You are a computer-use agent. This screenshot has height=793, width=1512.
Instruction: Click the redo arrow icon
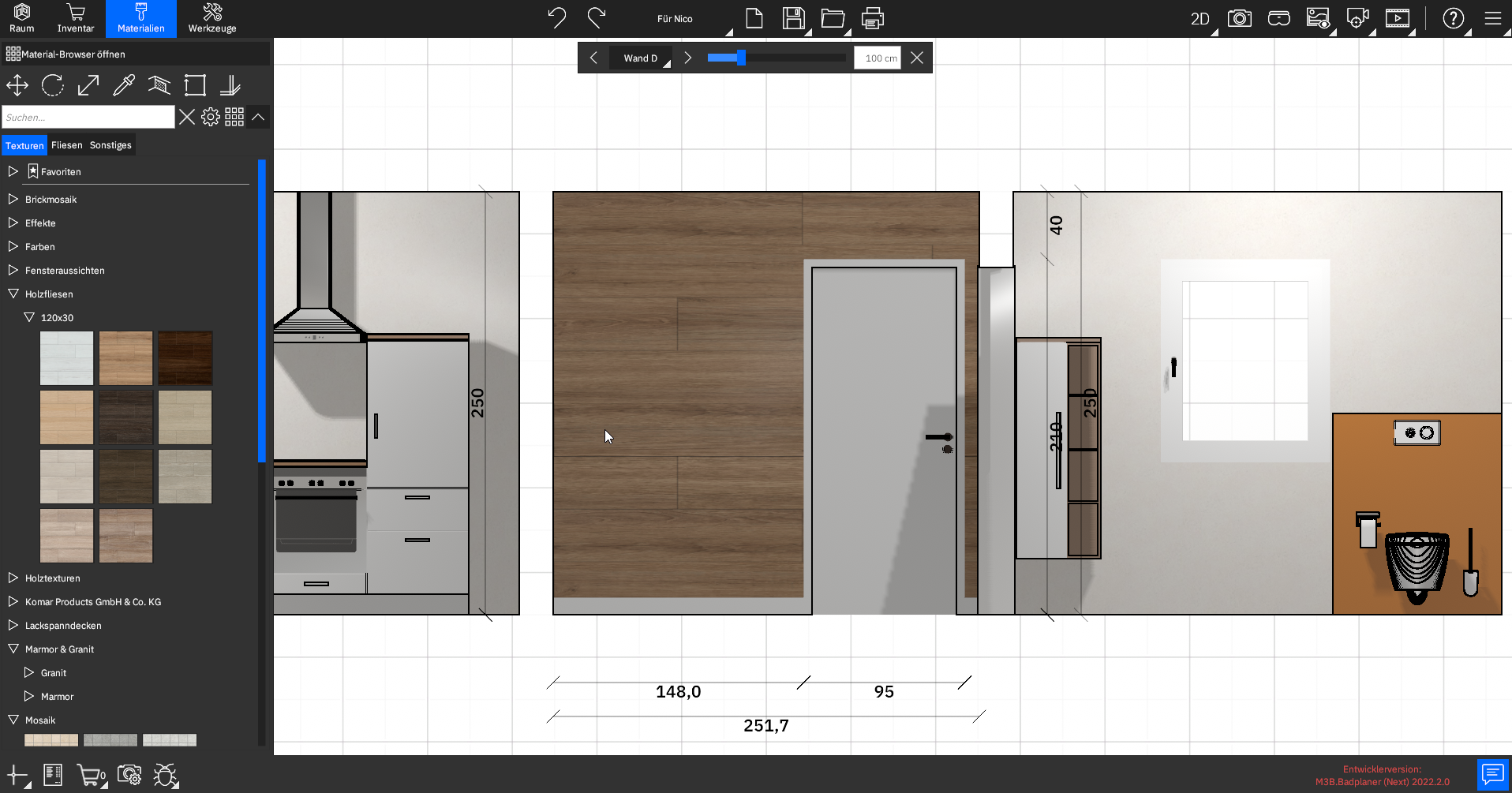click(597, 18)
